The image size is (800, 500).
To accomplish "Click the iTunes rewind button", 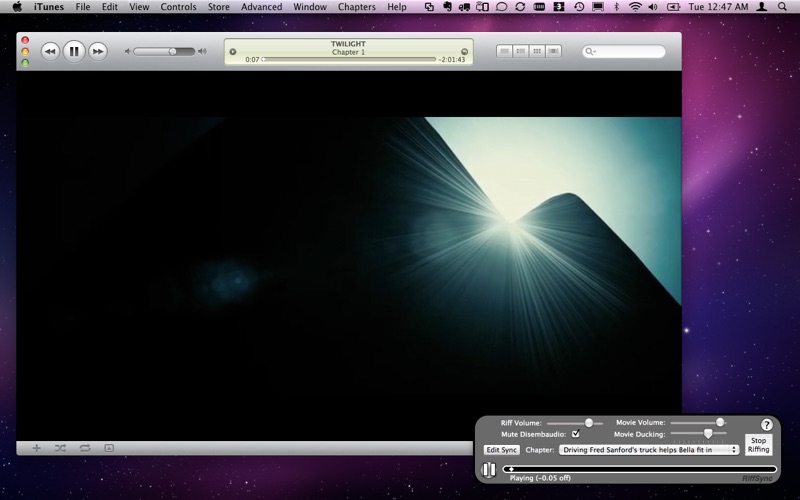I will click(50, 52).
